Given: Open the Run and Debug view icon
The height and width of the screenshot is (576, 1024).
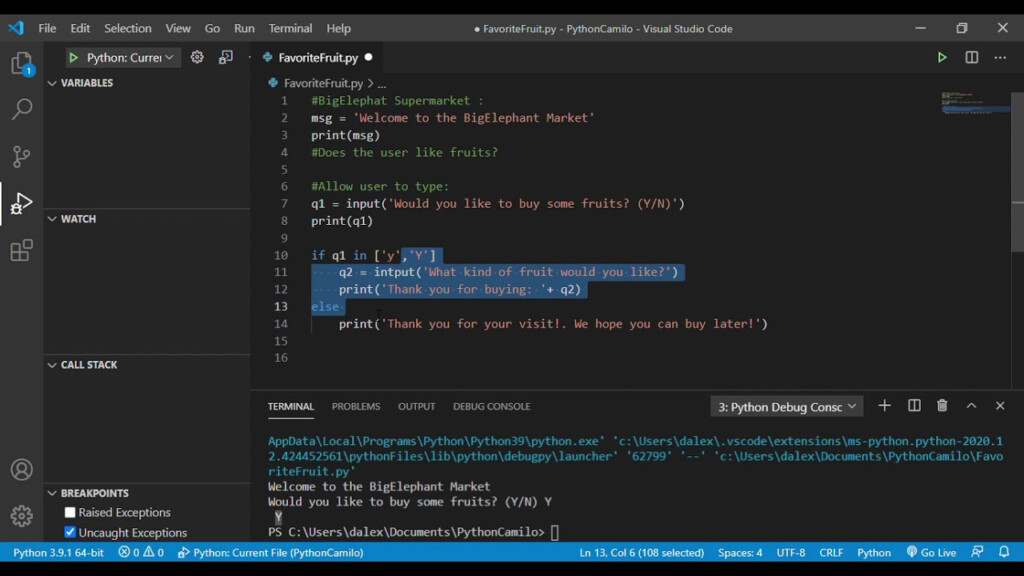Looking at the screenshot, I should coord(22,203).
